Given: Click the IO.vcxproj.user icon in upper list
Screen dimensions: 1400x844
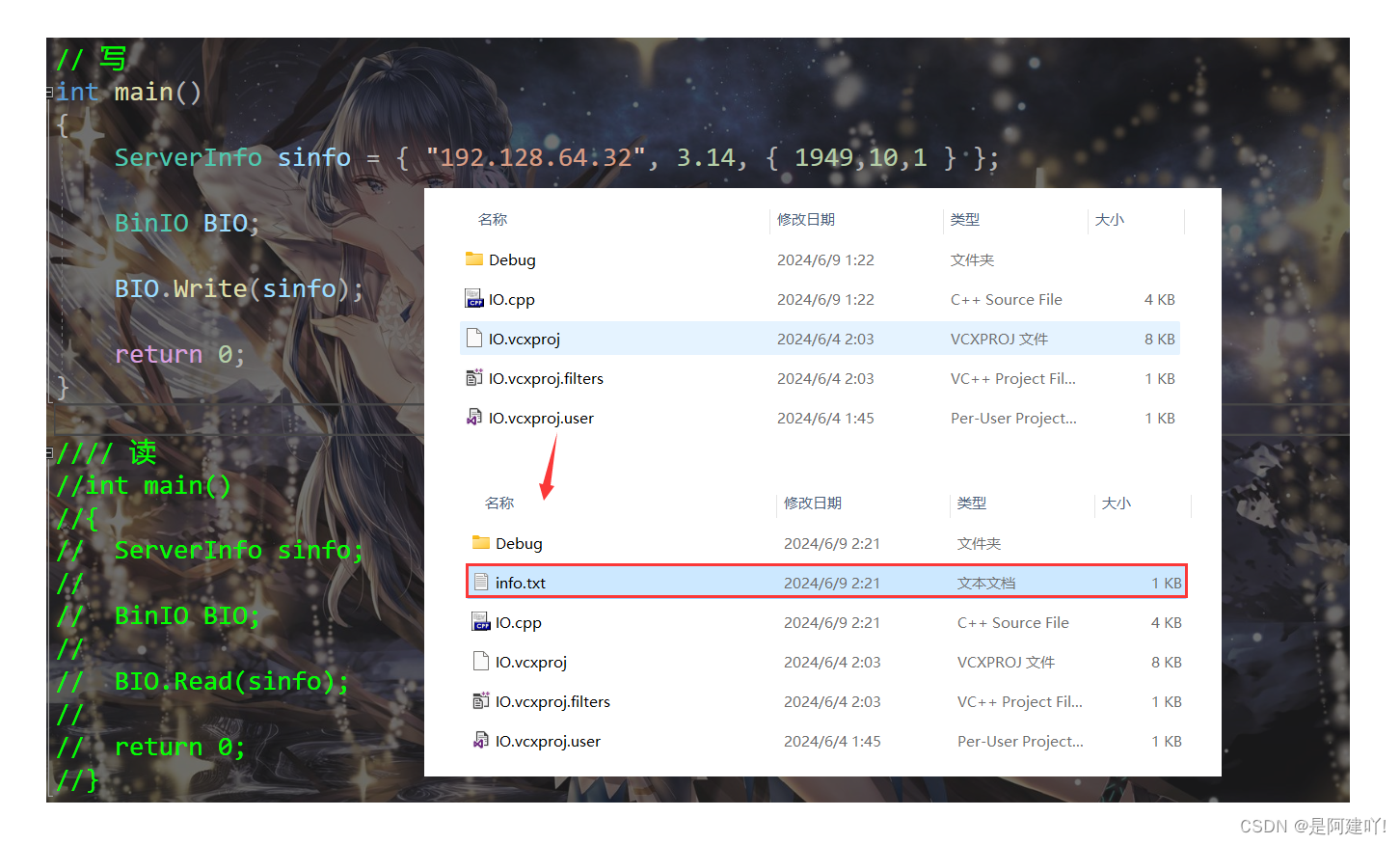Looking at the screenshot, I should [473, 418].
